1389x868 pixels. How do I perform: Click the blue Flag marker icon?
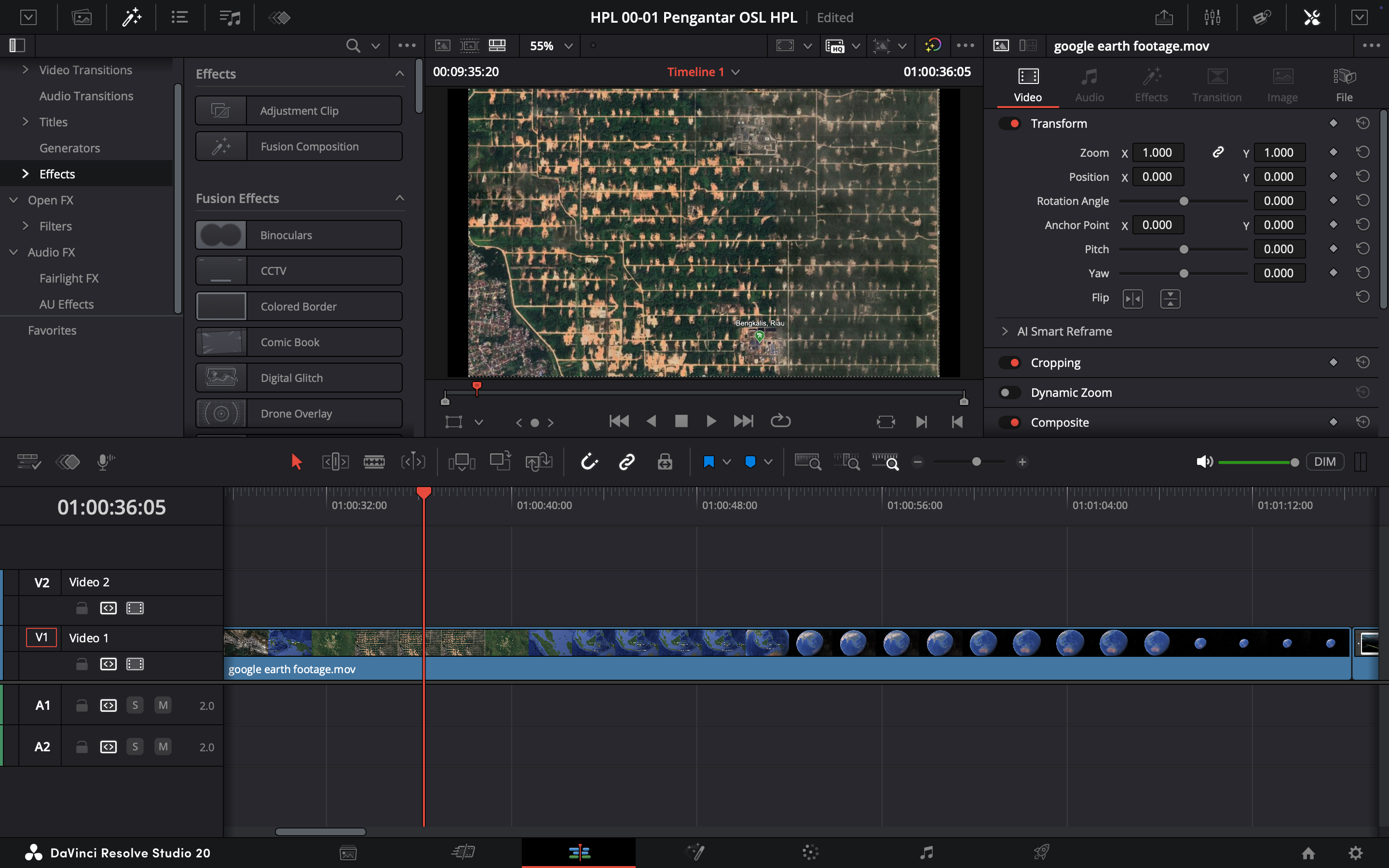click(x=708, y=461)
